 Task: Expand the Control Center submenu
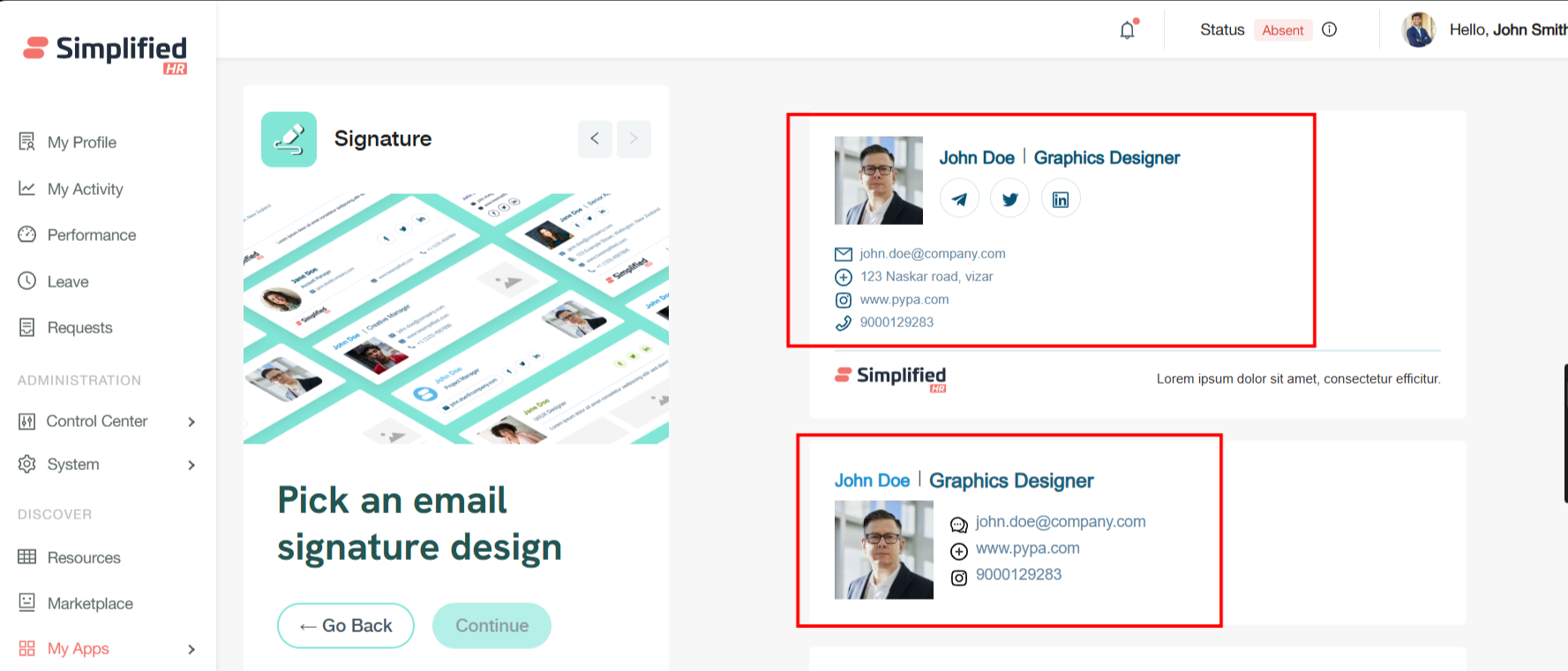coord(191,421)
